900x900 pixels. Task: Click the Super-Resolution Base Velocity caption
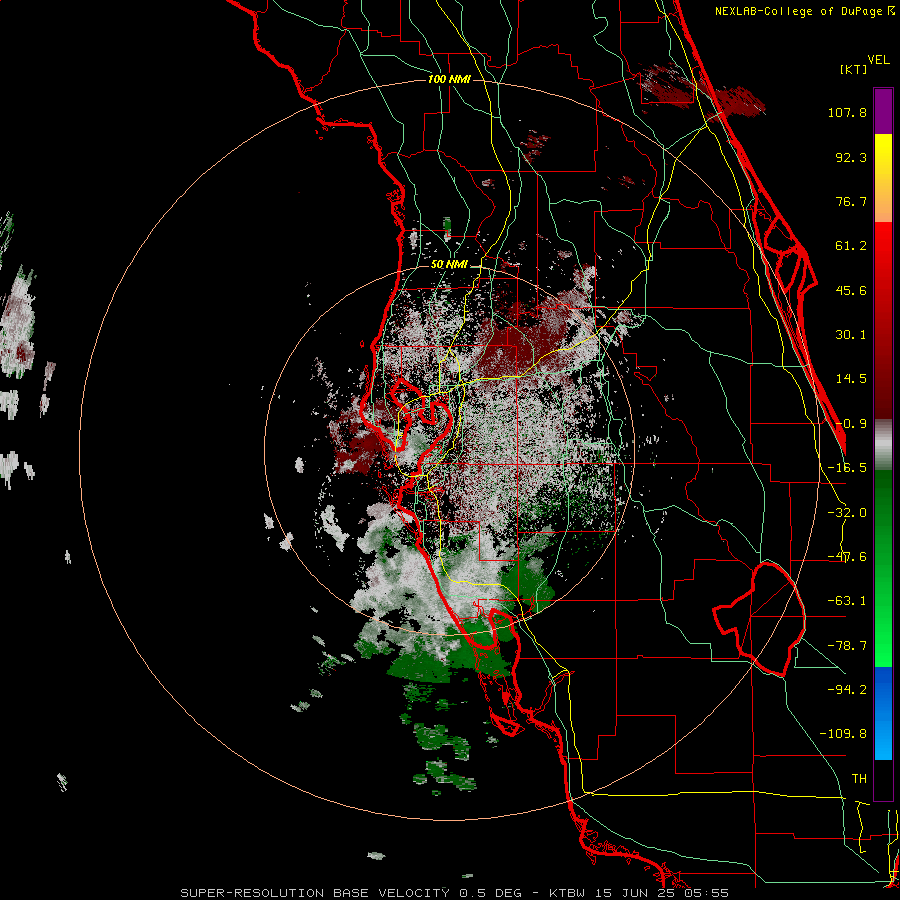point(455,893)
